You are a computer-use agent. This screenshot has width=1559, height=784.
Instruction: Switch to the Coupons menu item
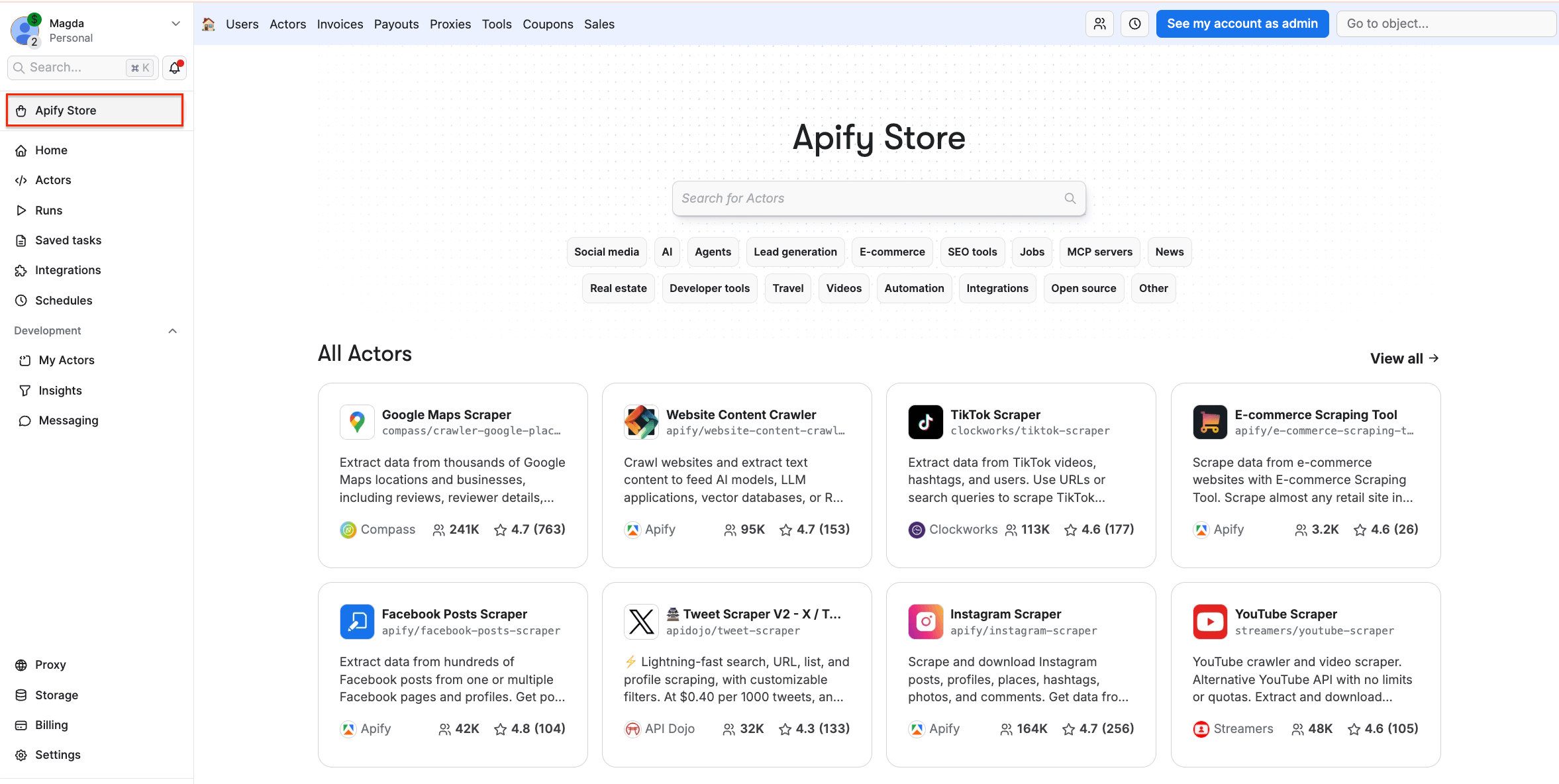click(548, 23)
